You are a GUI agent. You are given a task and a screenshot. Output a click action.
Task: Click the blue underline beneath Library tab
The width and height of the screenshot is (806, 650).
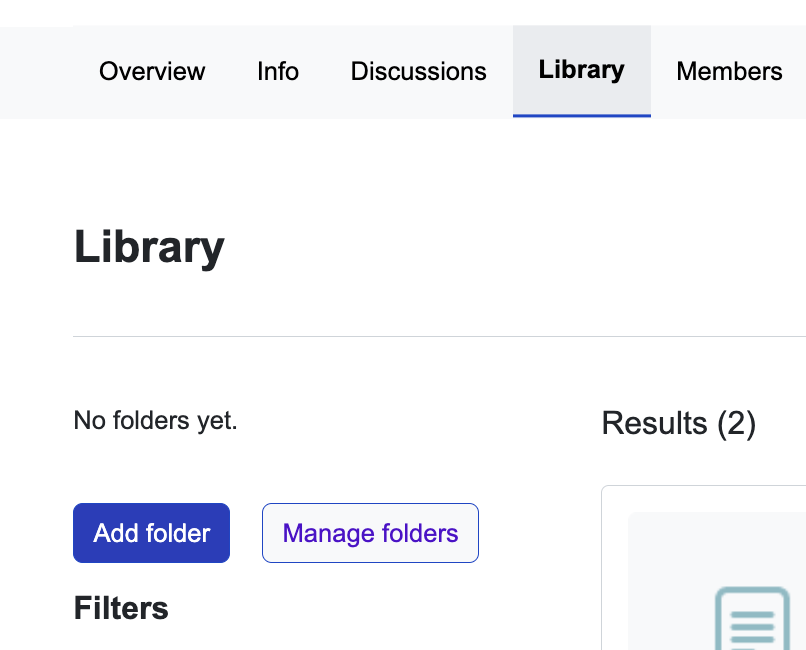tap(581, 115)
